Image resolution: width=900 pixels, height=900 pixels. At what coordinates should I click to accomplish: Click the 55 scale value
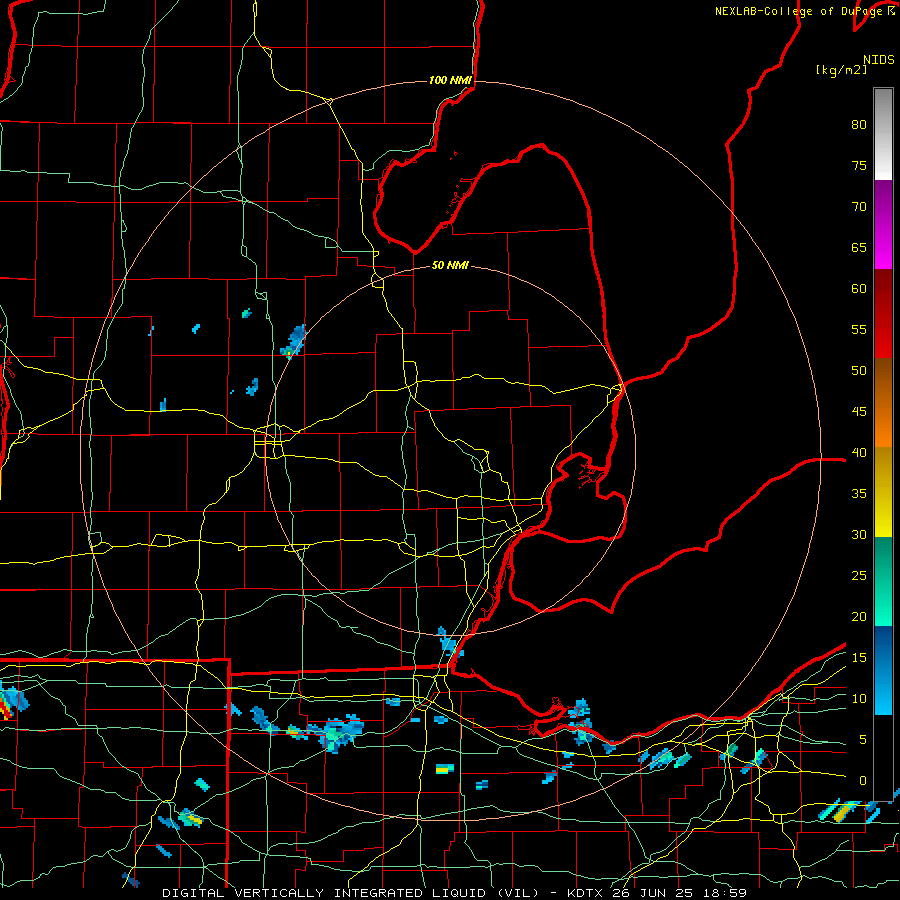point(859,329)
